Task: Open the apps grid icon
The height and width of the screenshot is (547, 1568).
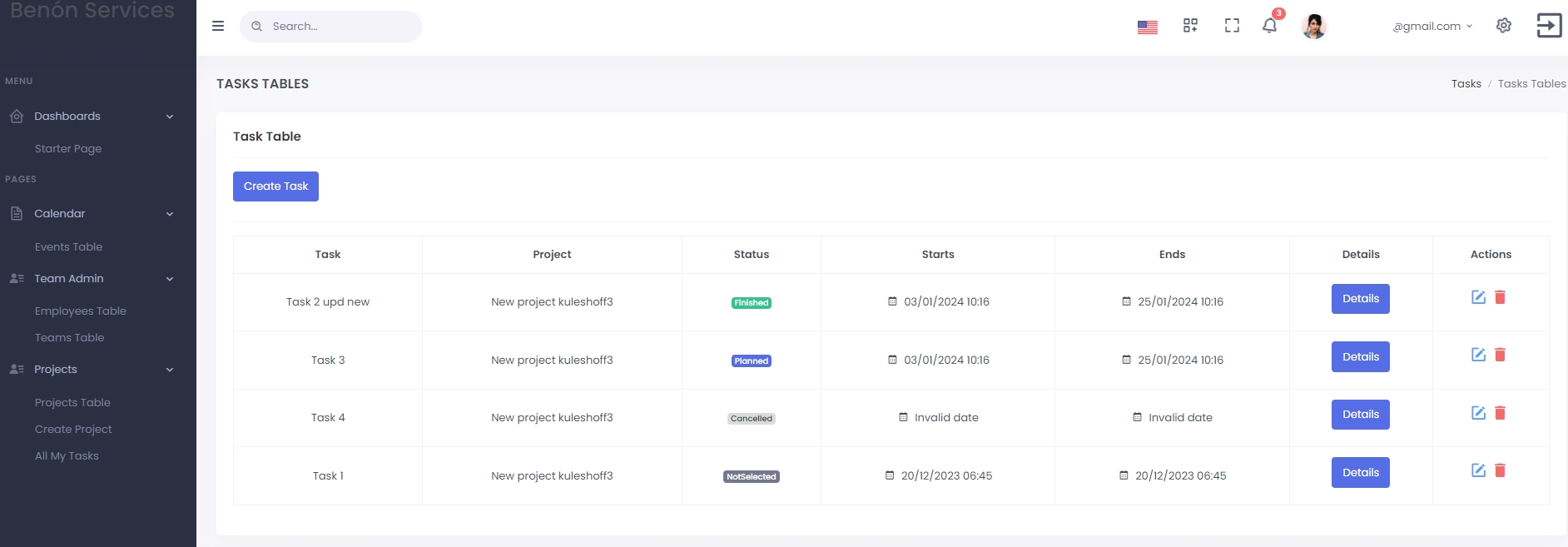Action: (x=1190, y=26)
